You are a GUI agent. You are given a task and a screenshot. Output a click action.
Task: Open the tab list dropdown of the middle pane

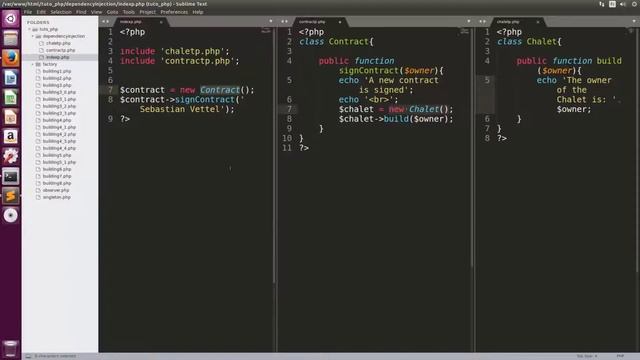(x=469, y=21)
